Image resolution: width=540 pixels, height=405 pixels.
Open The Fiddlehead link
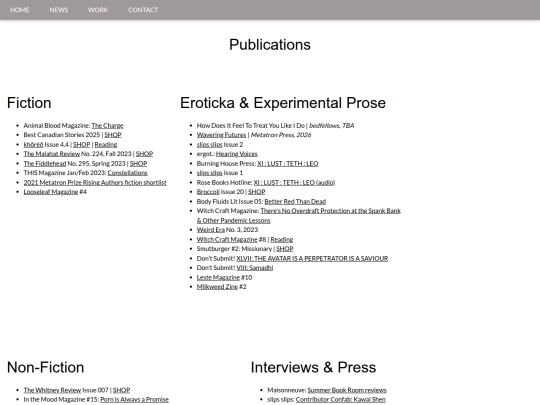coord(45,164)
